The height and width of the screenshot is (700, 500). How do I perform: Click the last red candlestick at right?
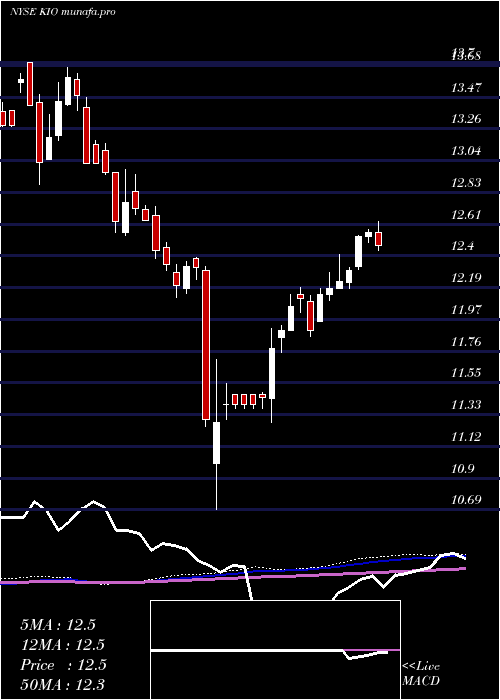point(379,239)
